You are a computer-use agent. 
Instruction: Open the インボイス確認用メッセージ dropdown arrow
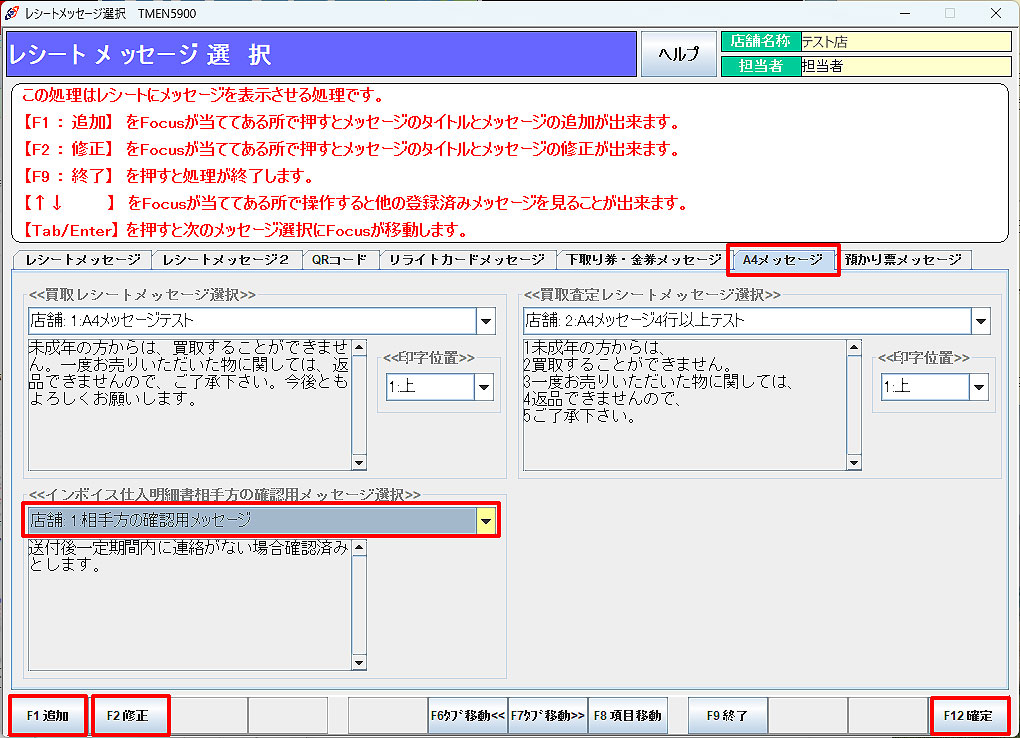click(485, 520)
